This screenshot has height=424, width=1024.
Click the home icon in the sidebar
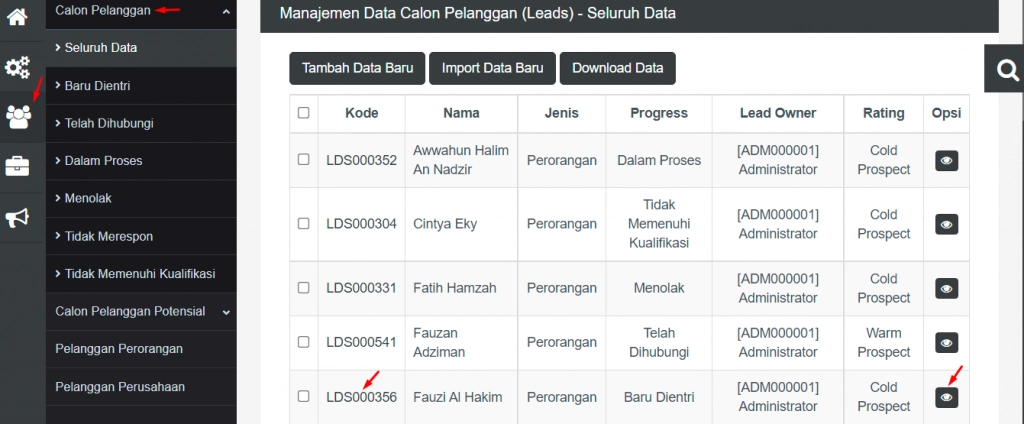click(17, 16)
